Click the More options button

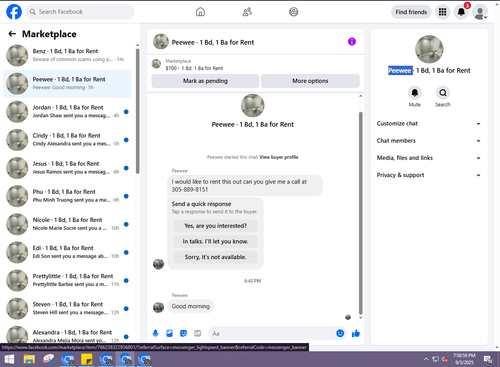tap(310, 81)
